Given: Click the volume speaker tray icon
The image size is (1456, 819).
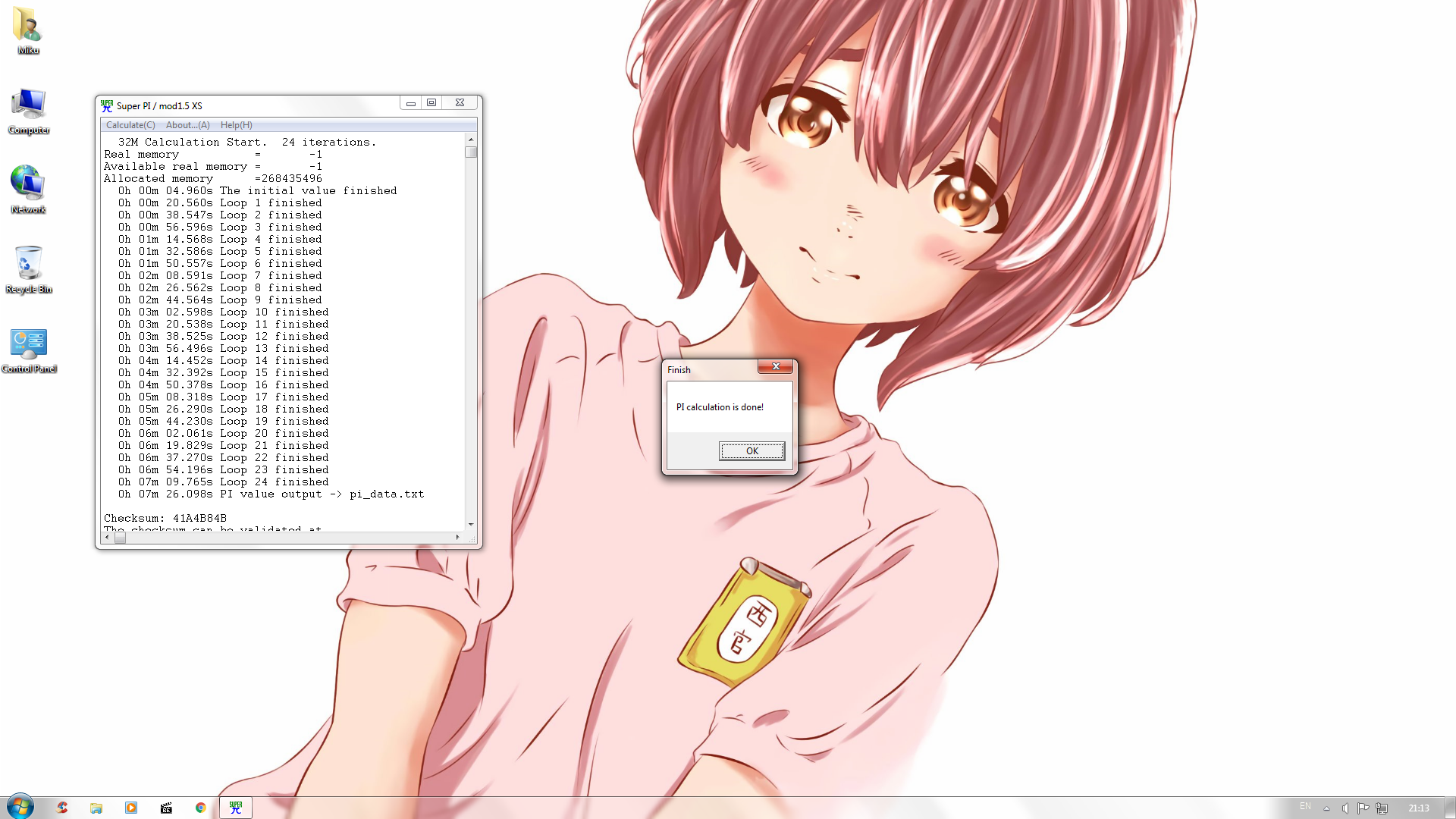Looking at the screenshot, I should click(x=1345, y=808).
